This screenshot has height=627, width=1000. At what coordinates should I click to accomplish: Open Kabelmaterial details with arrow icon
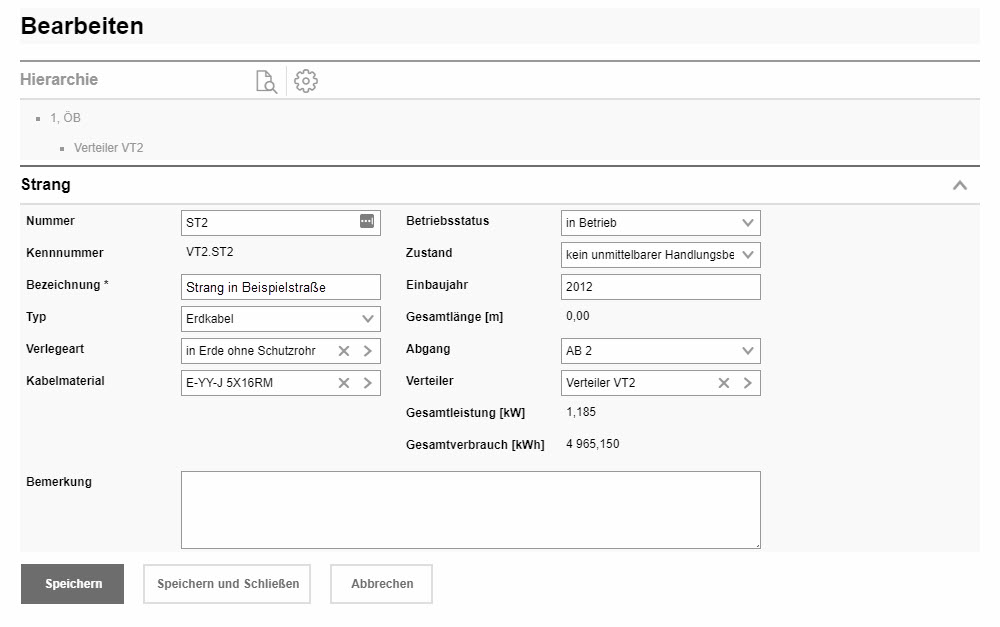point(367,383)
